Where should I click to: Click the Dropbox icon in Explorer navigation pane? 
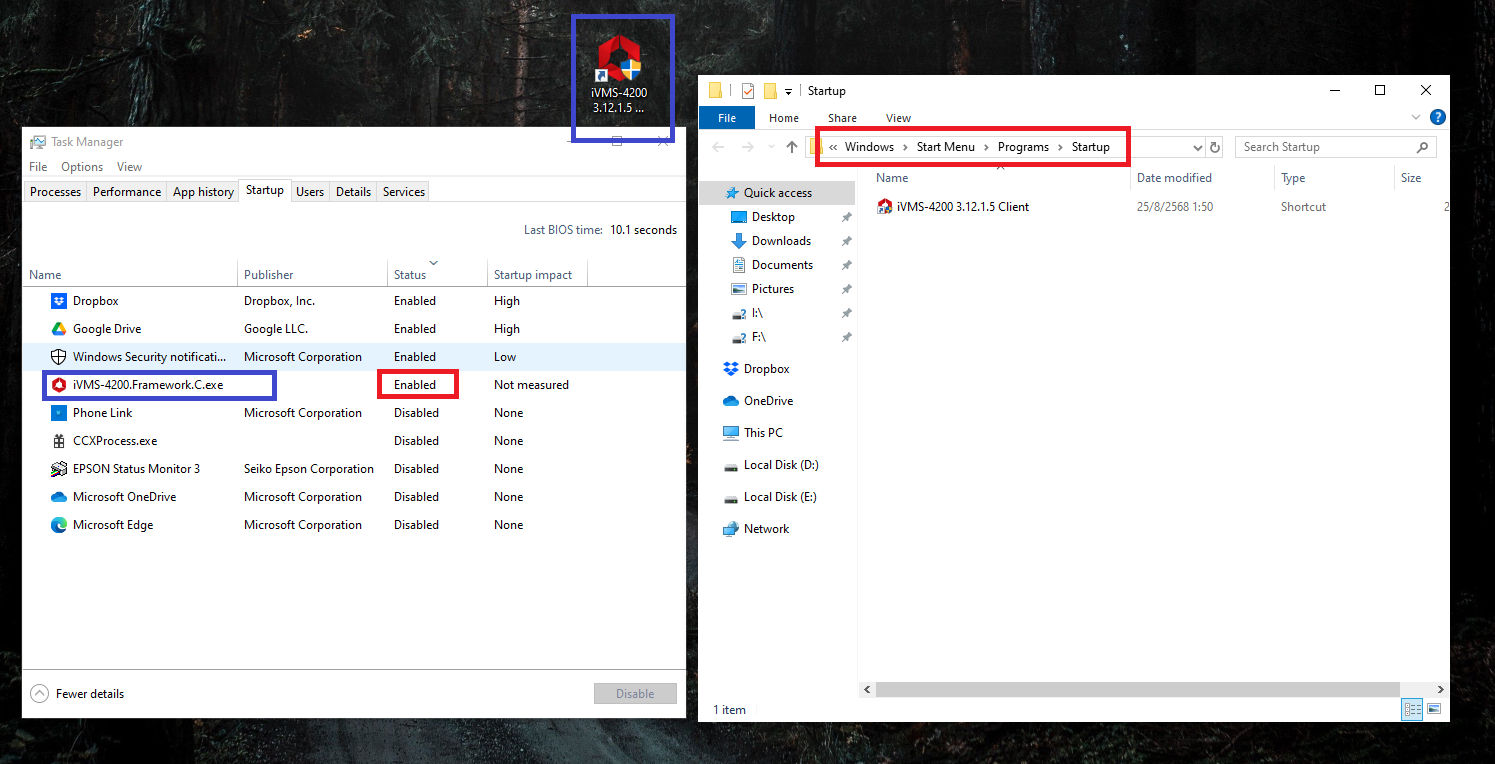(x=730, y=369)
